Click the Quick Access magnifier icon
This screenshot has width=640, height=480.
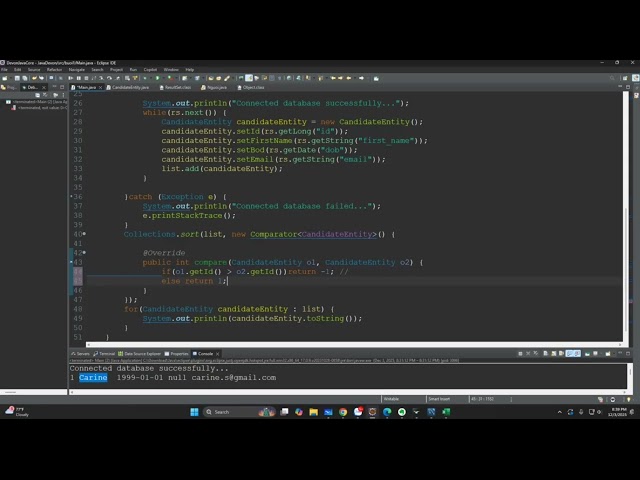(x=612, y=78)
